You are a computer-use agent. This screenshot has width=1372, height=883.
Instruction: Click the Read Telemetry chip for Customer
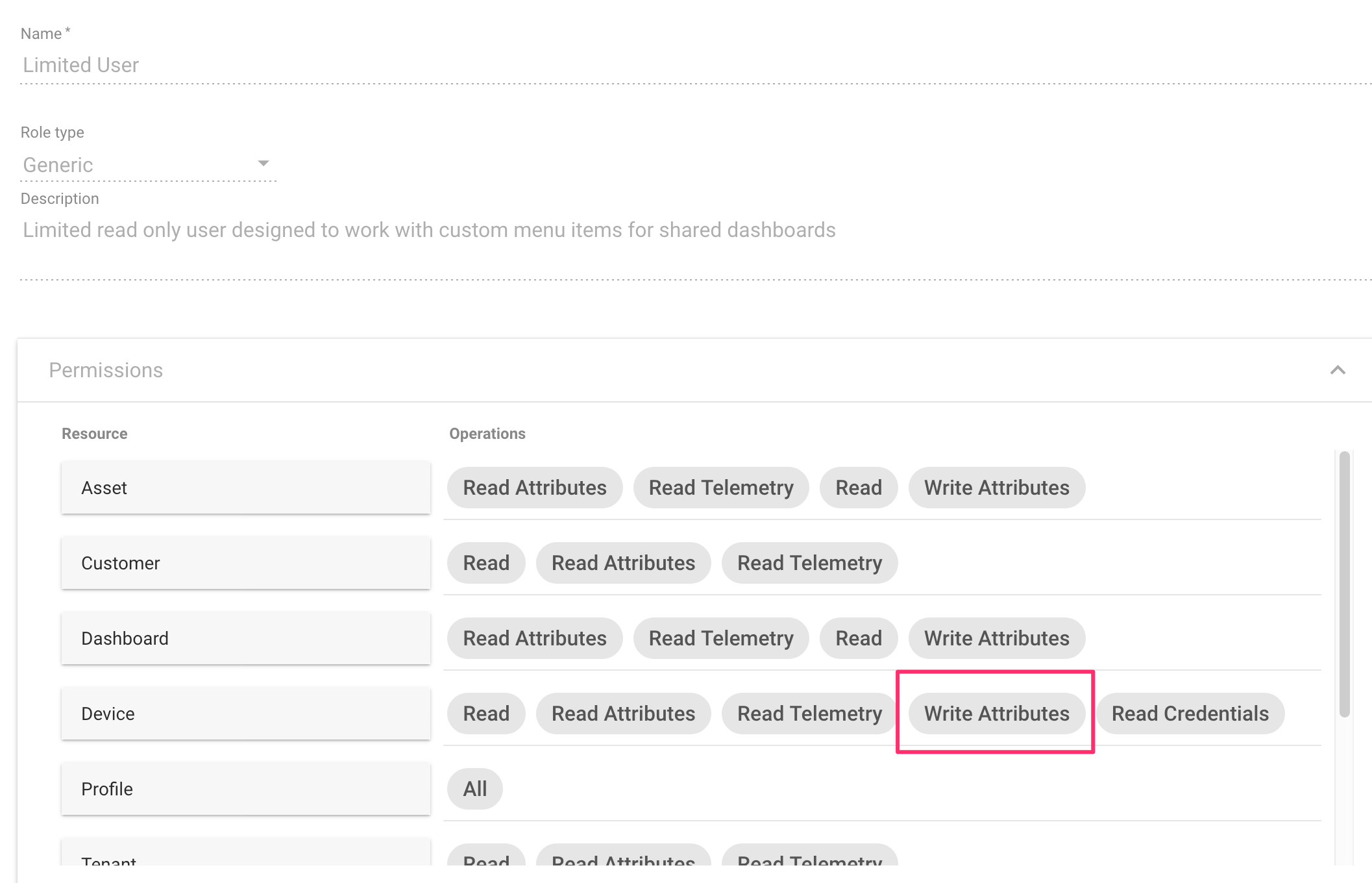(809, 563)
